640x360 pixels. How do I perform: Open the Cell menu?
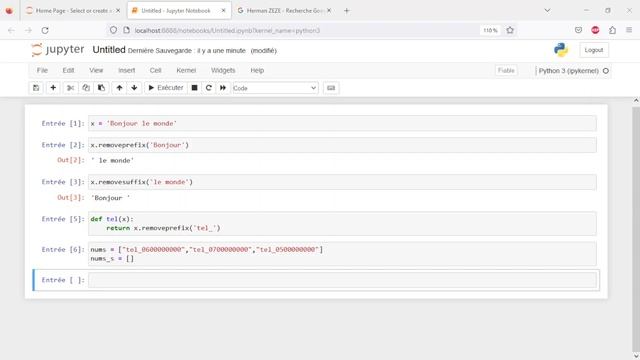click(156, 70)
